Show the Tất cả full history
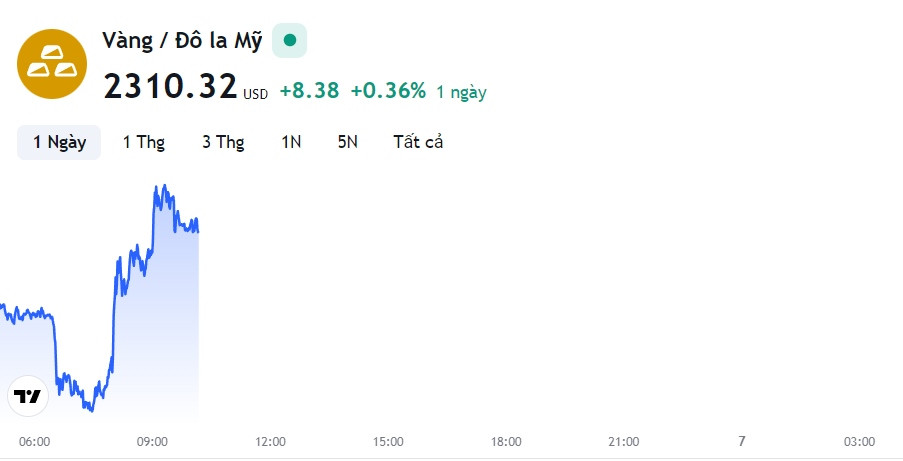903x461 pixels. 418,142
